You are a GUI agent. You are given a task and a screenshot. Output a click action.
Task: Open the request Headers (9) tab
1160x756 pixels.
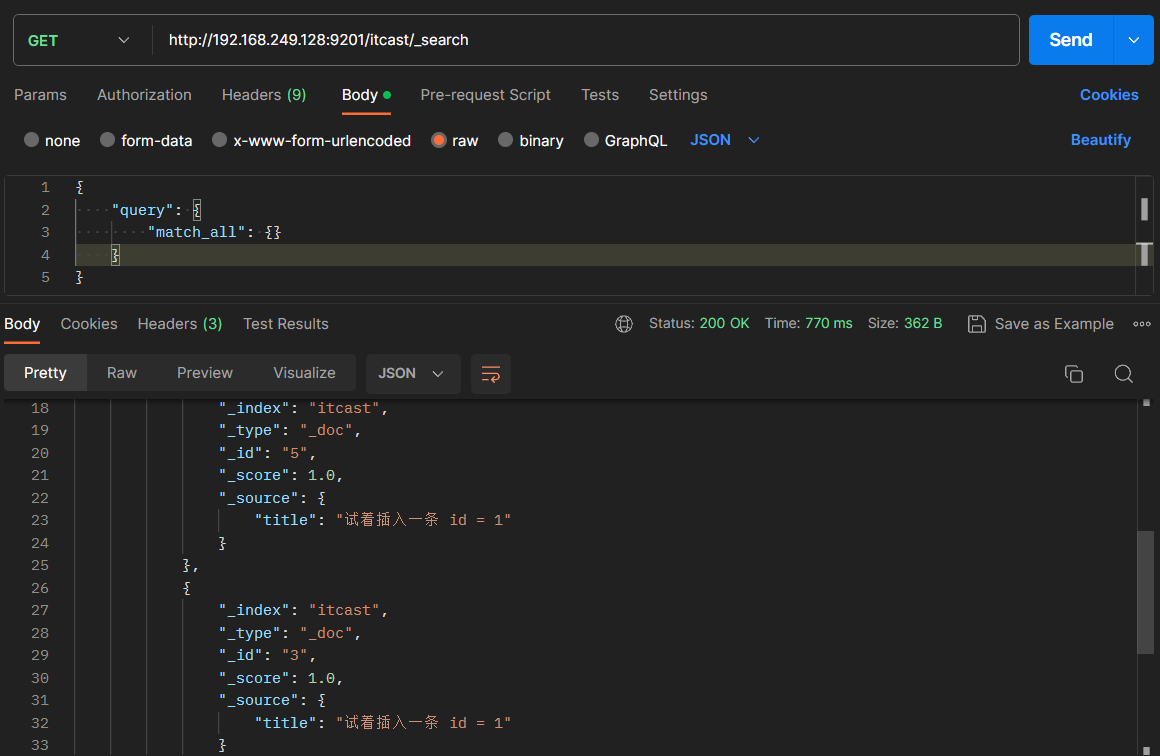point(264,95)
